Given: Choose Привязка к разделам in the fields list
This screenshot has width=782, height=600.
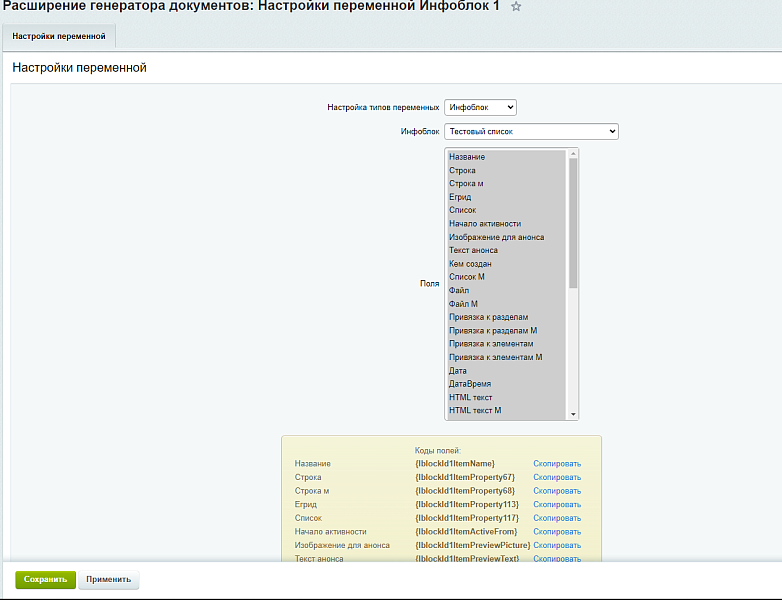Looking at the screenshot, I should click(x=489, y=317).
